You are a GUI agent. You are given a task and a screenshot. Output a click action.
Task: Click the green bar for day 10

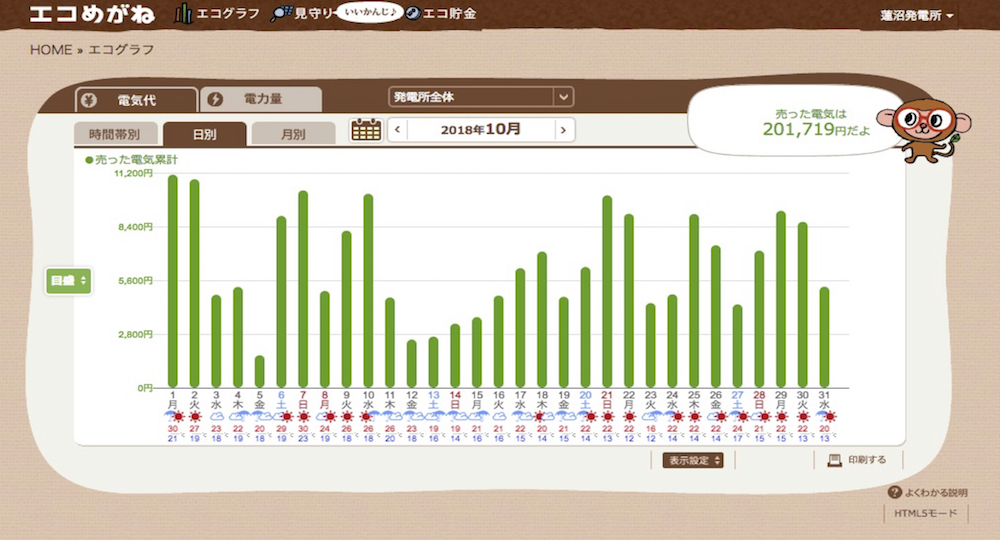point(368,291)
